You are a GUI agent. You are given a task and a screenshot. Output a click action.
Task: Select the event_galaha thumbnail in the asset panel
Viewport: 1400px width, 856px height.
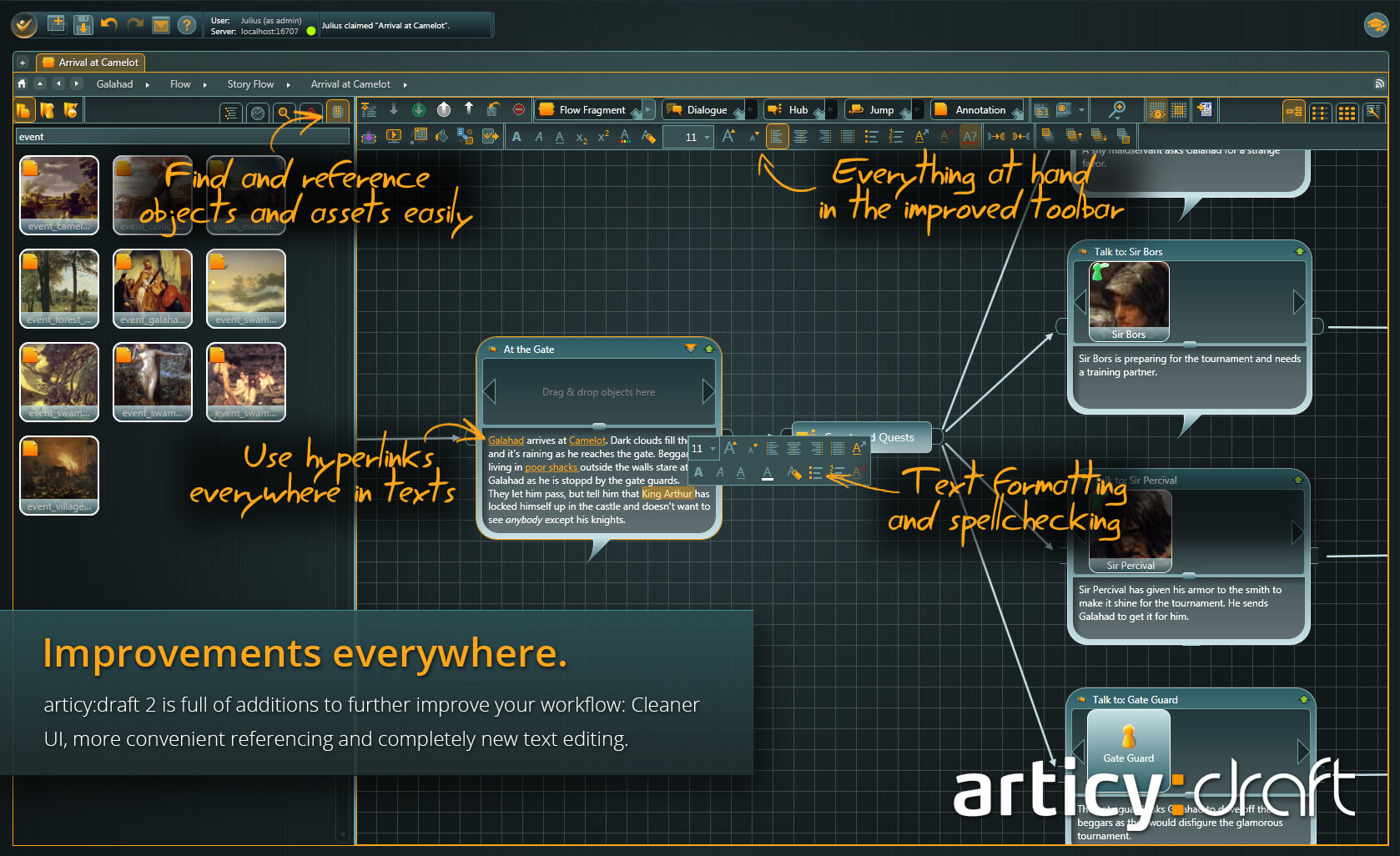click(153, 288)
